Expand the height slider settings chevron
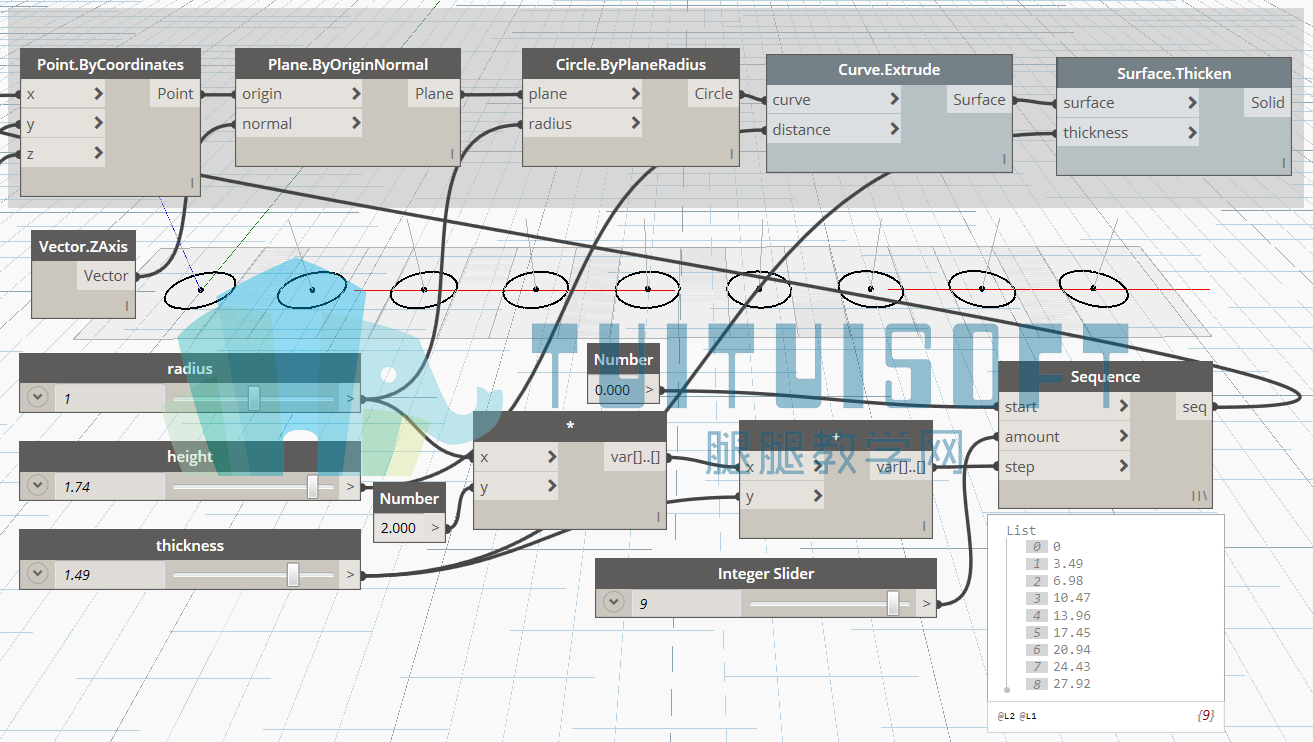The width and height of the screenshot is (1313, 742). [x=38, y=486]
